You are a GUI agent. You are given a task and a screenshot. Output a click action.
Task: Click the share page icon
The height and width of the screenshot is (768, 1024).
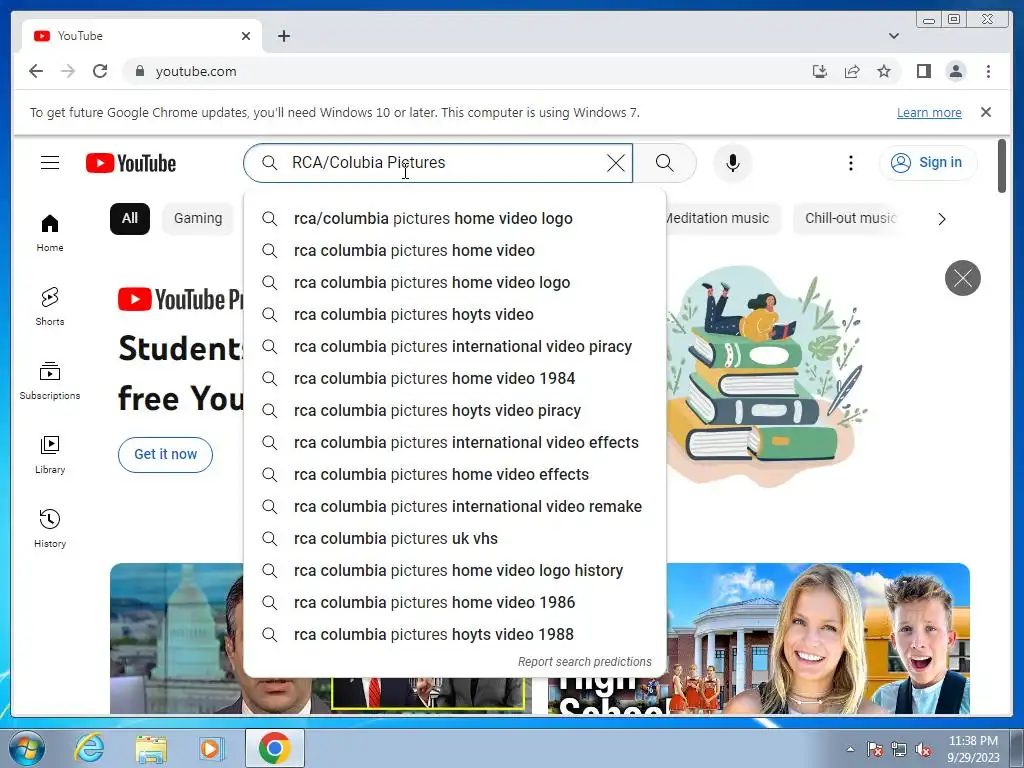pyautogui.click(x=852, y=71)
